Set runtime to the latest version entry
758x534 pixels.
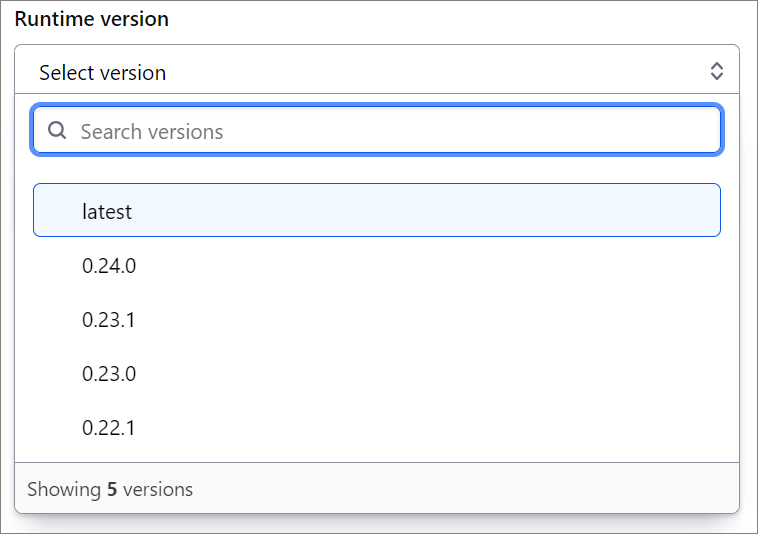click(x=377, y=210)
